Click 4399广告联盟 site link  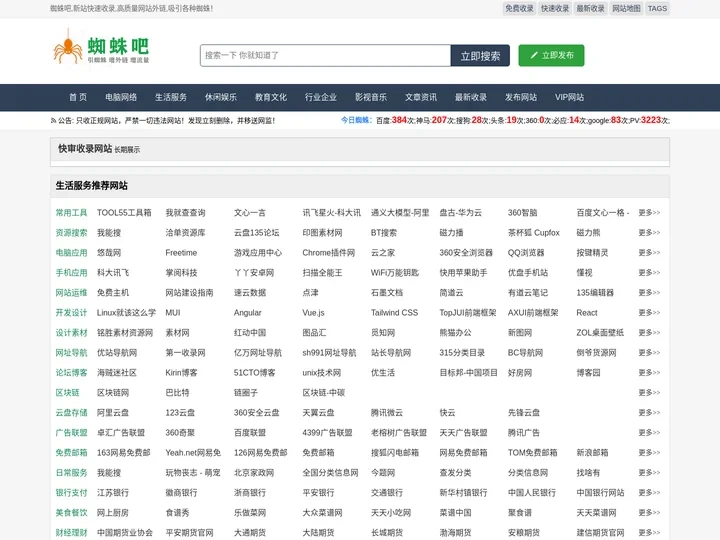click(327, 433)
